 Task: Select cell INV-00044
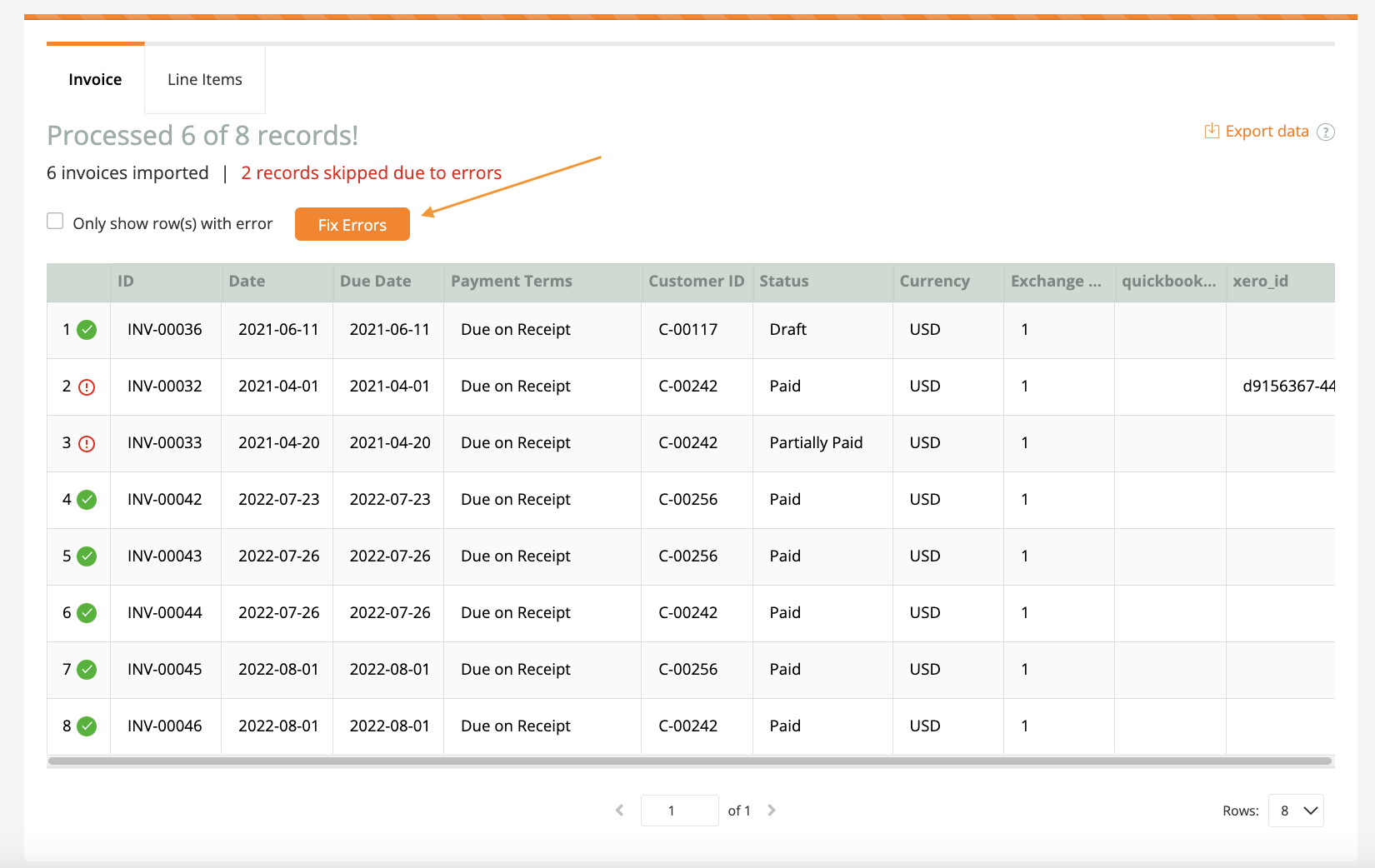tap(165, 613)
